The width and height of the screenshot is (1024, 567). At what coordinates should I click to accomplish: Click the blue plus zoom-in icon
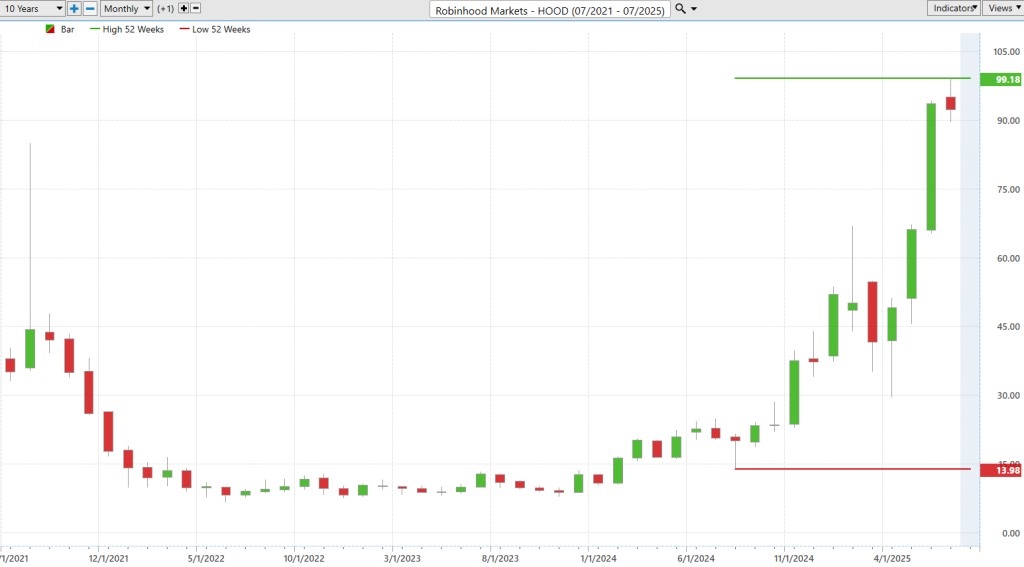click(x=74, y=8)
